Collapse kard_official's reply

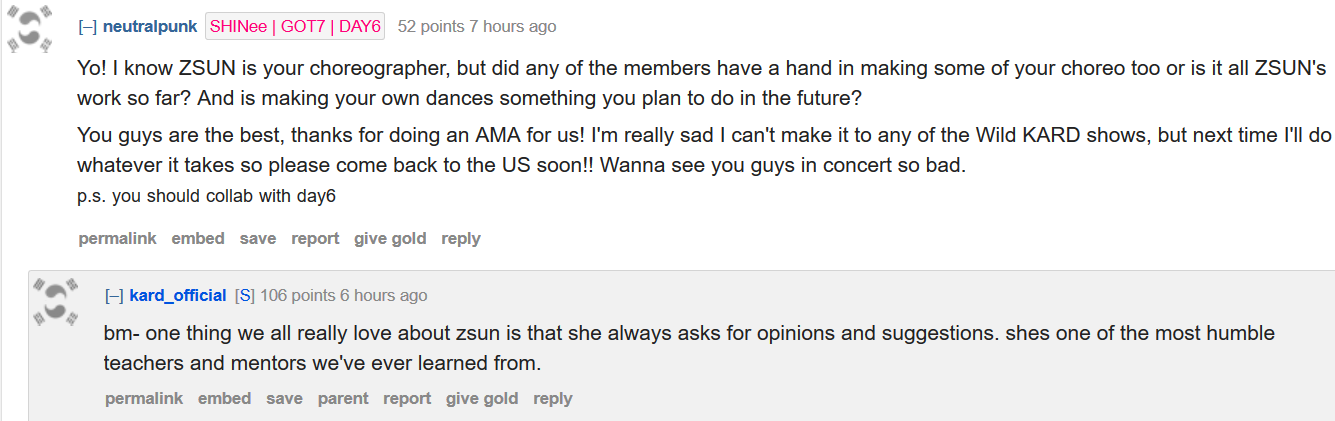[x=114, y=296]
